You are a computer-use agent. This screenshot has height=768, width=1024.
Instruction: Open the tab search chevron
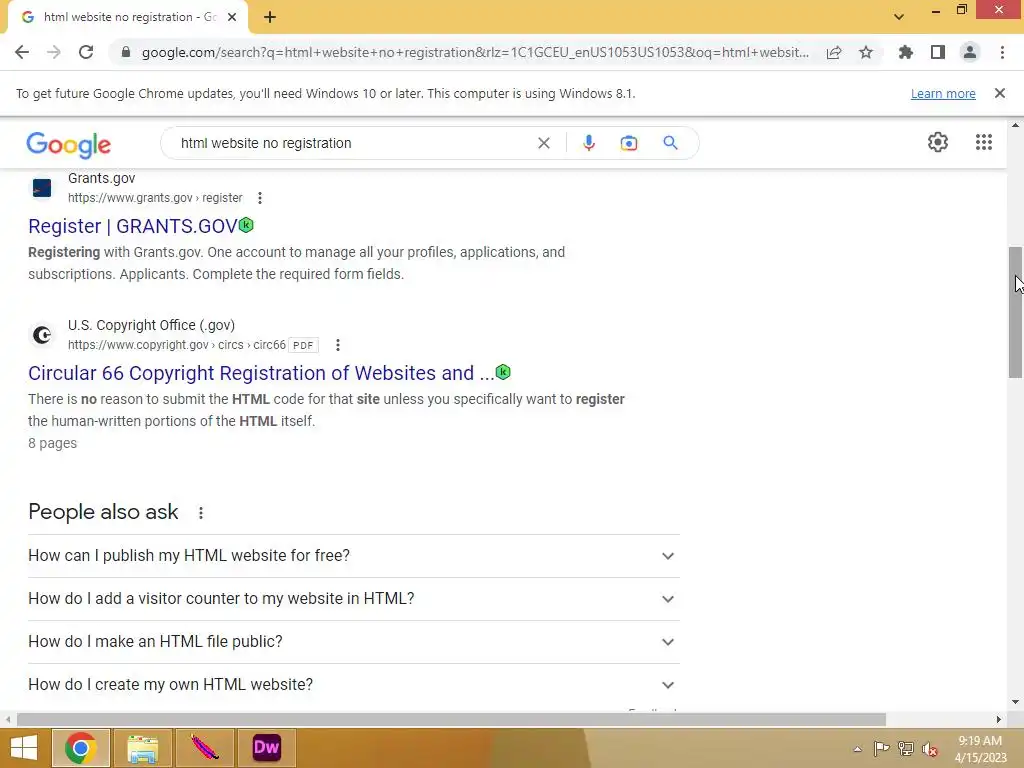899,17
